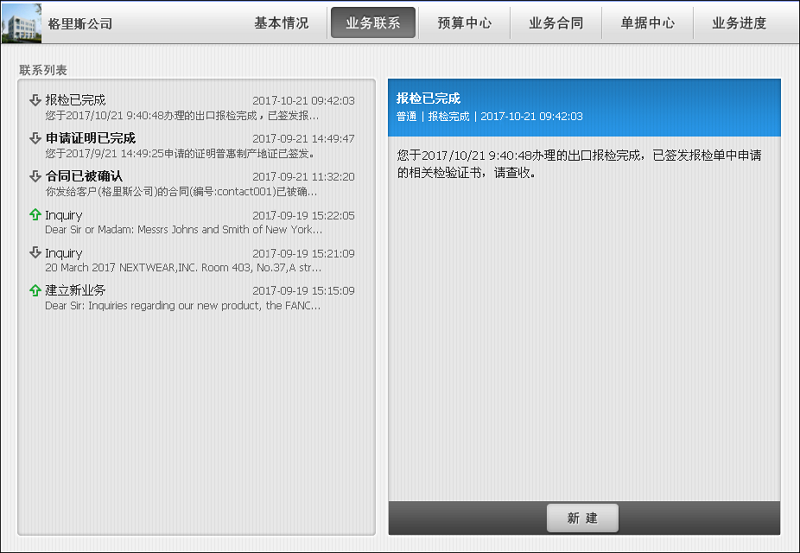Click the green up arrow beside 建立新业务

(x=35, y=290)
